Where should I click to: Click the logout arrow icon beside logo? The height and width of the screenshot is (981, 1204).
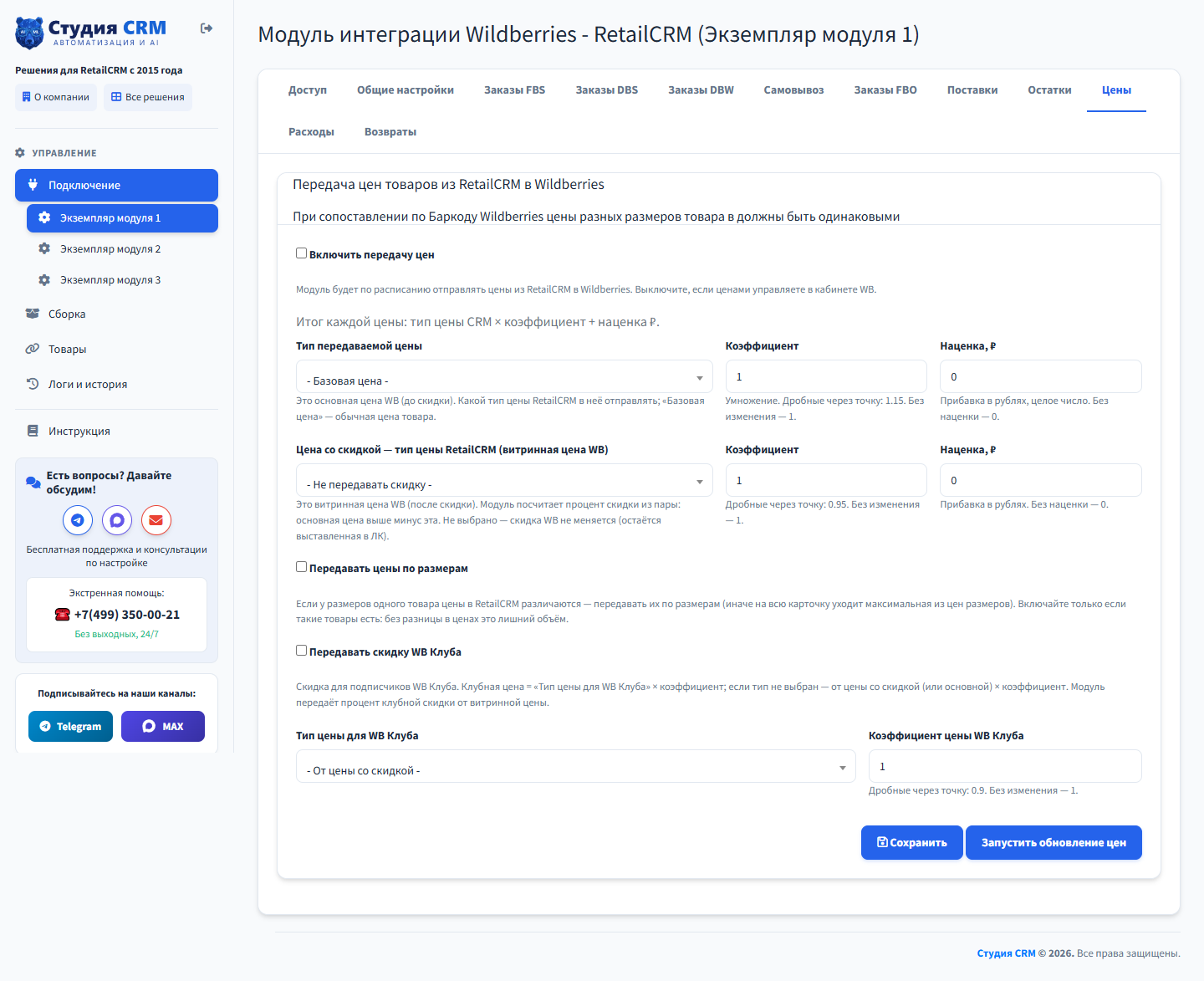pos(207,28)
